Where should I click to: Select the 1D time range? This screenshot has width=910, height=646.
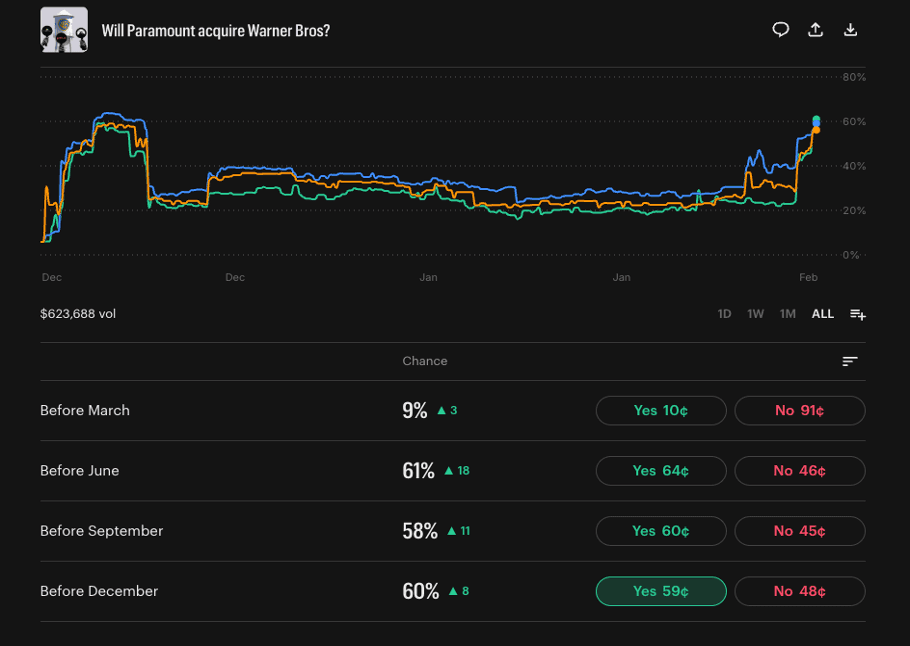pos(724,314)
